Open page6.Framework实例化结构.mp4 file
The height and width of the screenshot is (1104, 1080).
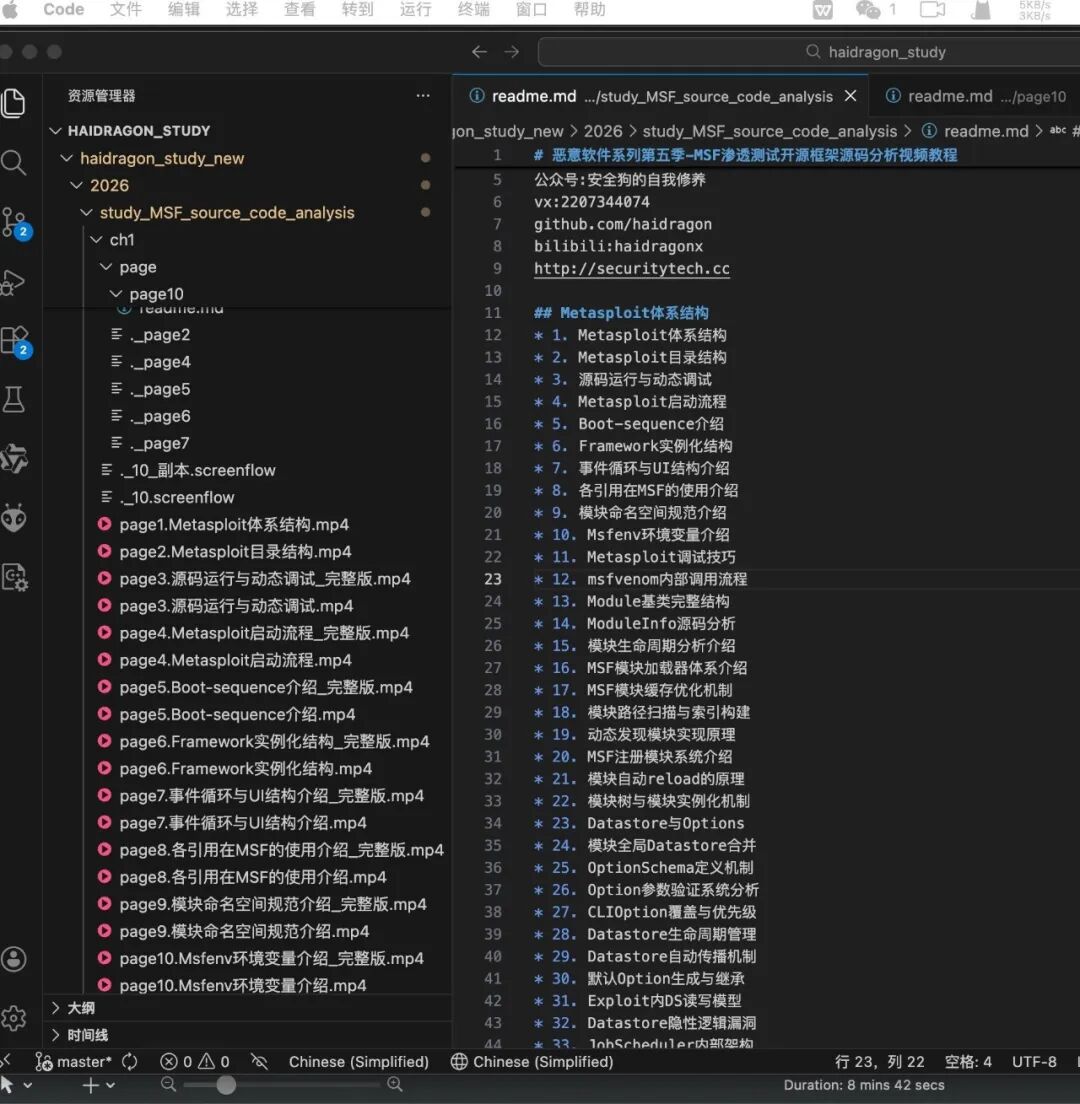point(246,768)
